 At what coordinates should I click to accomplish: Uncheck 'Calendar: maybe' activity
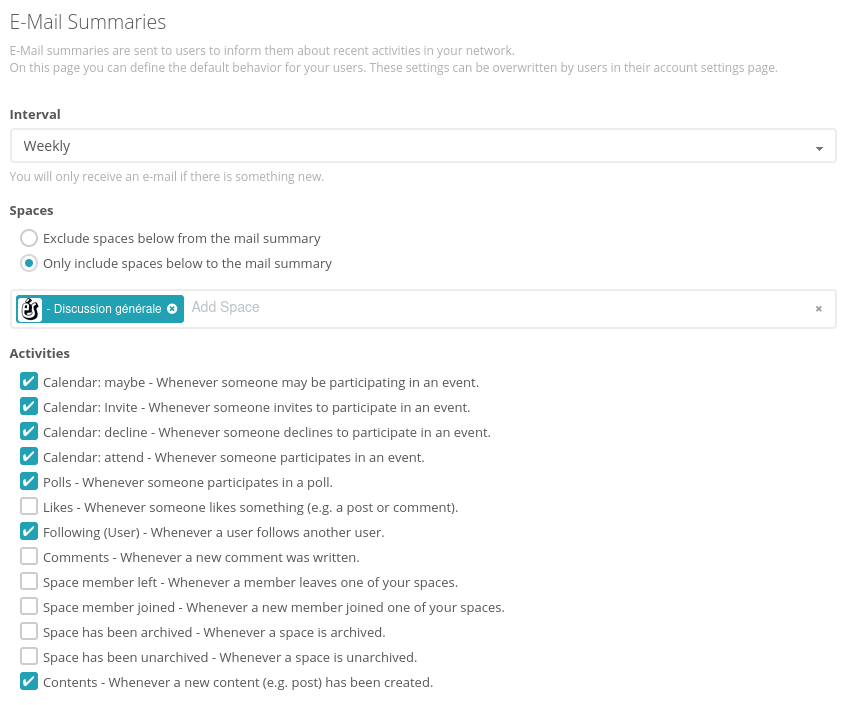click(29, 381)
